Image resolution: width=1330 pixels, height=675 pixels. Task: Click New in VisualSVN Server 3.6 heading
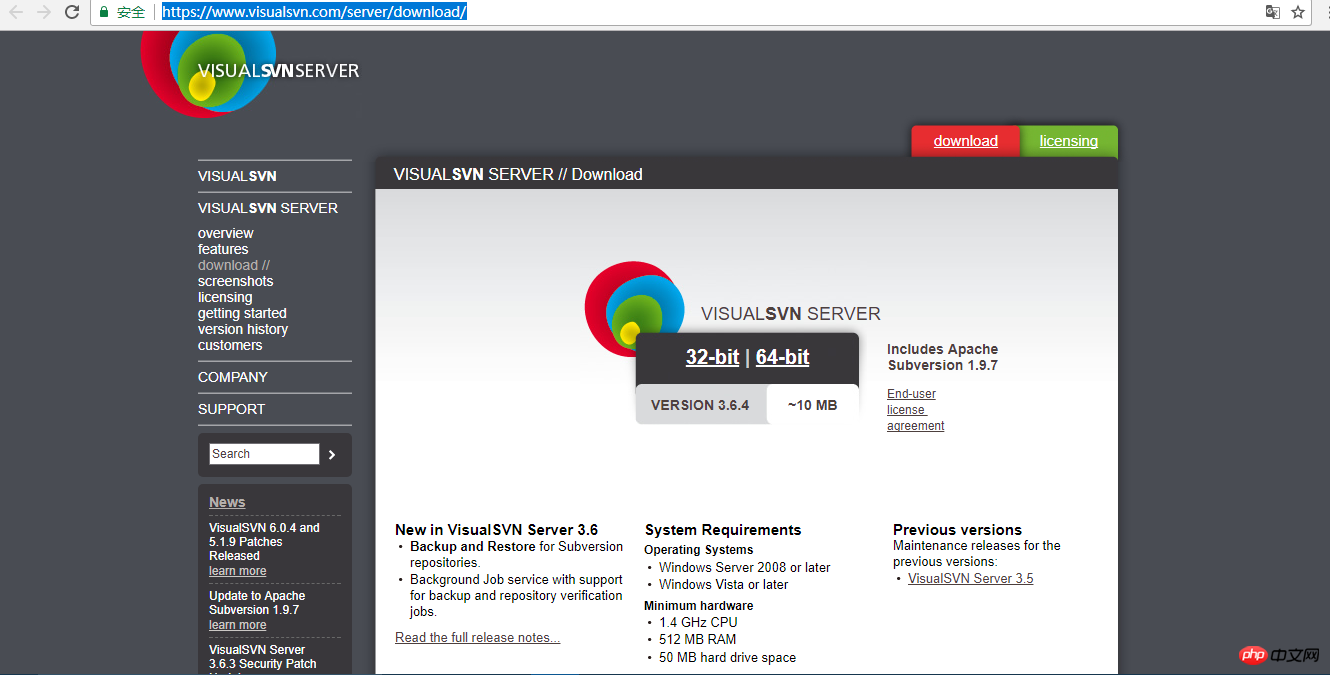tap(496, 530)
